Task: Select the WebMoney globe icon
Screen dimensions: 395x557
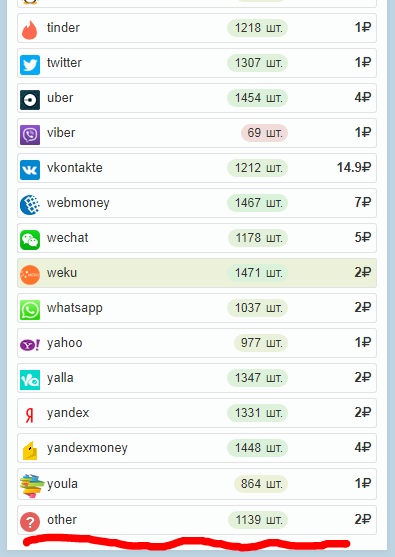Action: pos(30,205)
